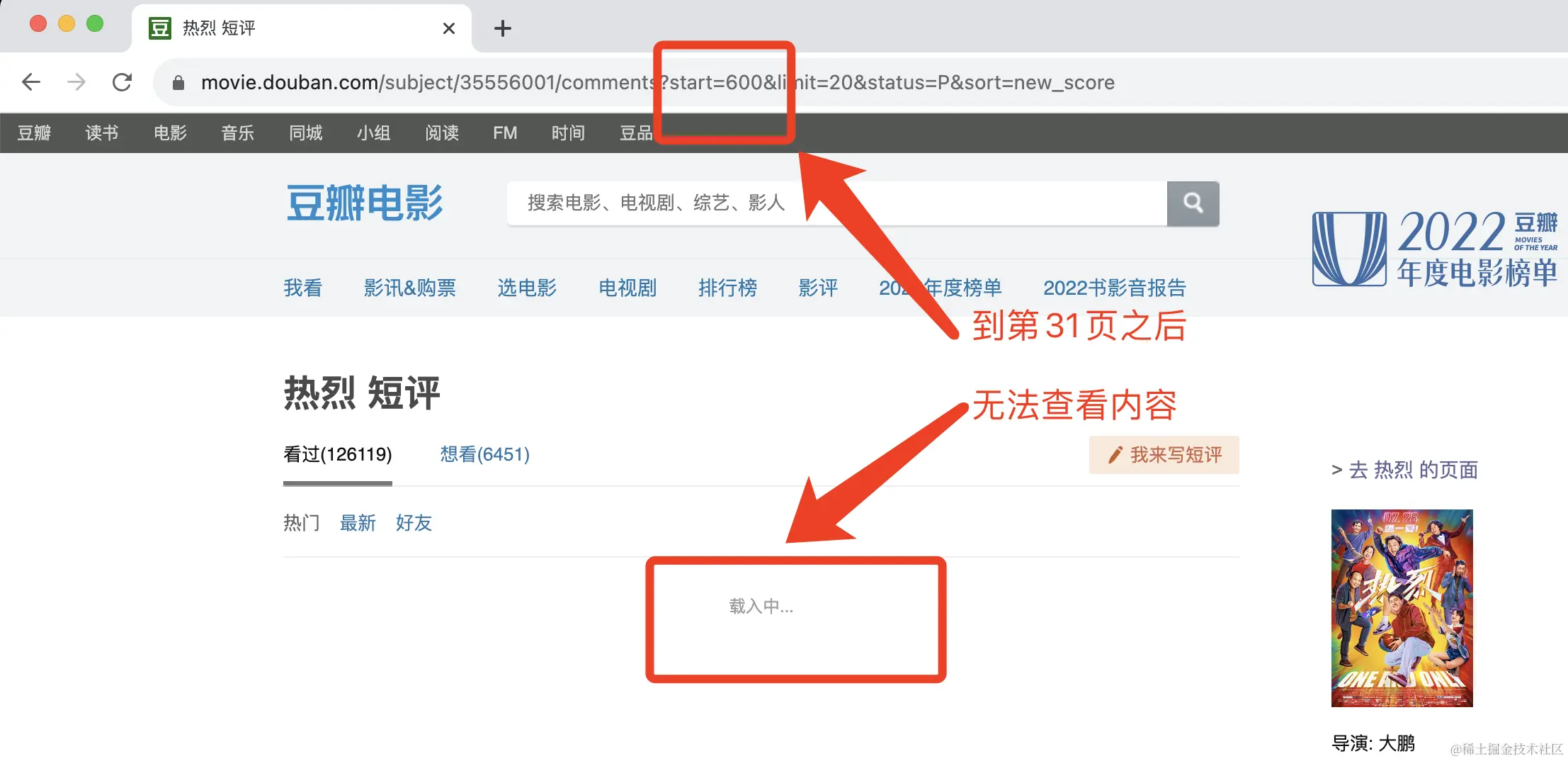Sort comments by 好友
1568x761 pixels.
(x=414, y=523)
